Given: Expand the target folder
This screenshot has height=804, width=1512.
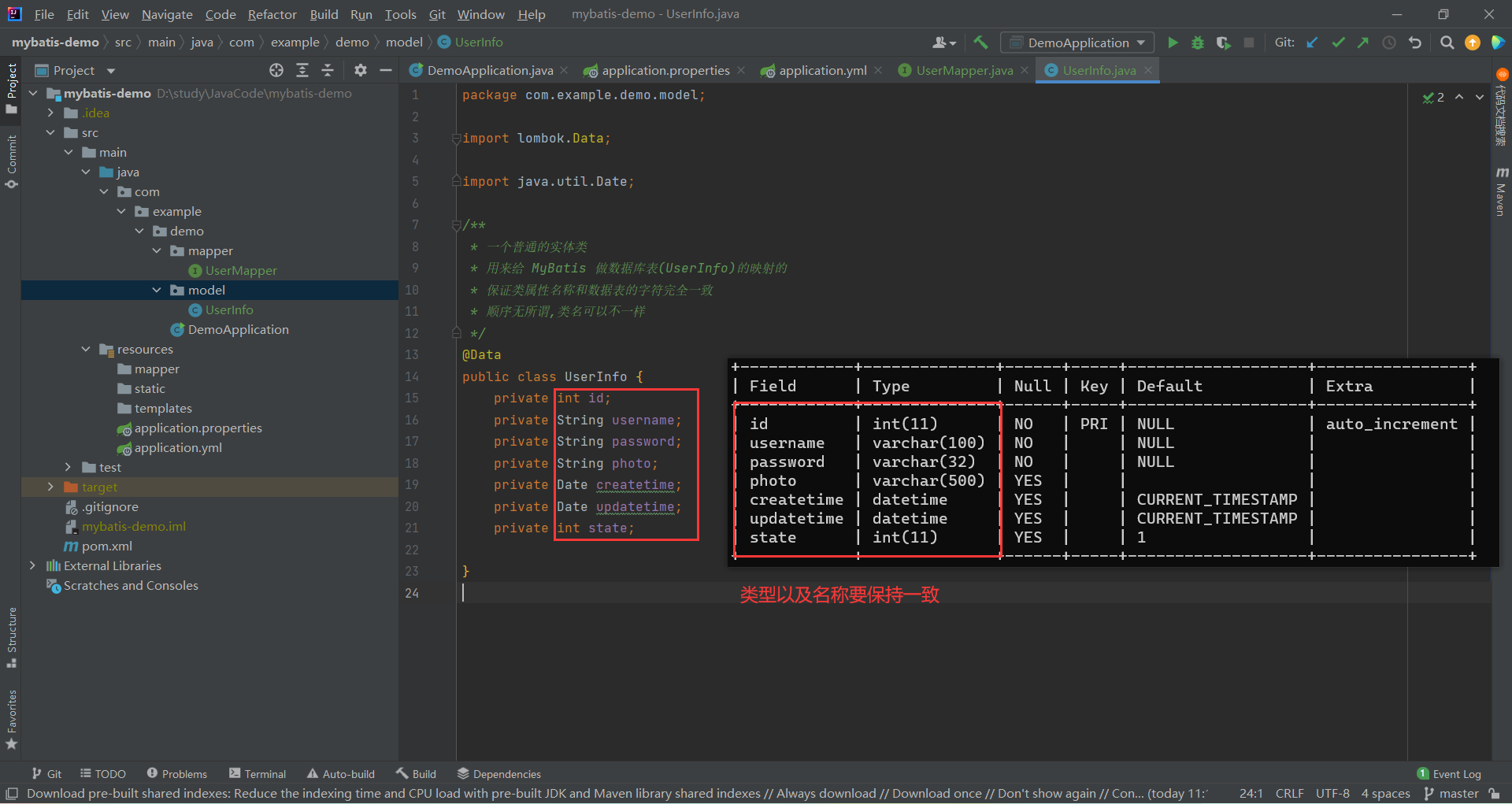Looking at the screenshot, I should point(50,487).
